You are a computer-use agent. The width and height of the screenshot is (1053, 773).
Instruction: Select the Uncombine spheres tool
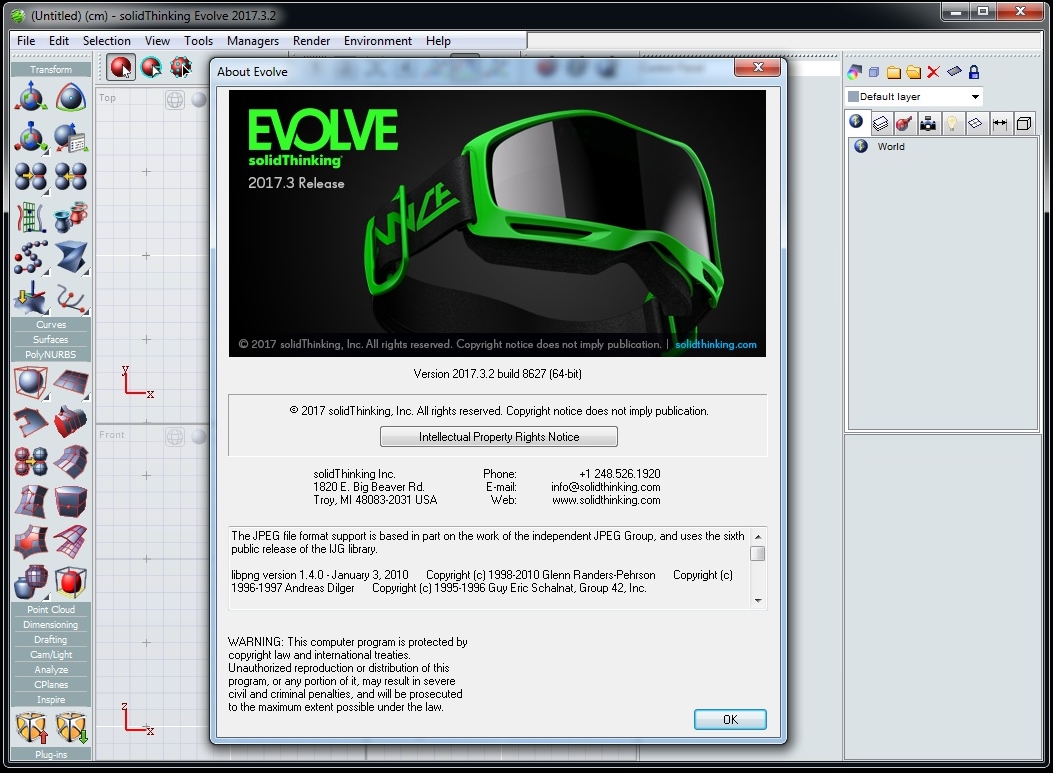point(71,178)
